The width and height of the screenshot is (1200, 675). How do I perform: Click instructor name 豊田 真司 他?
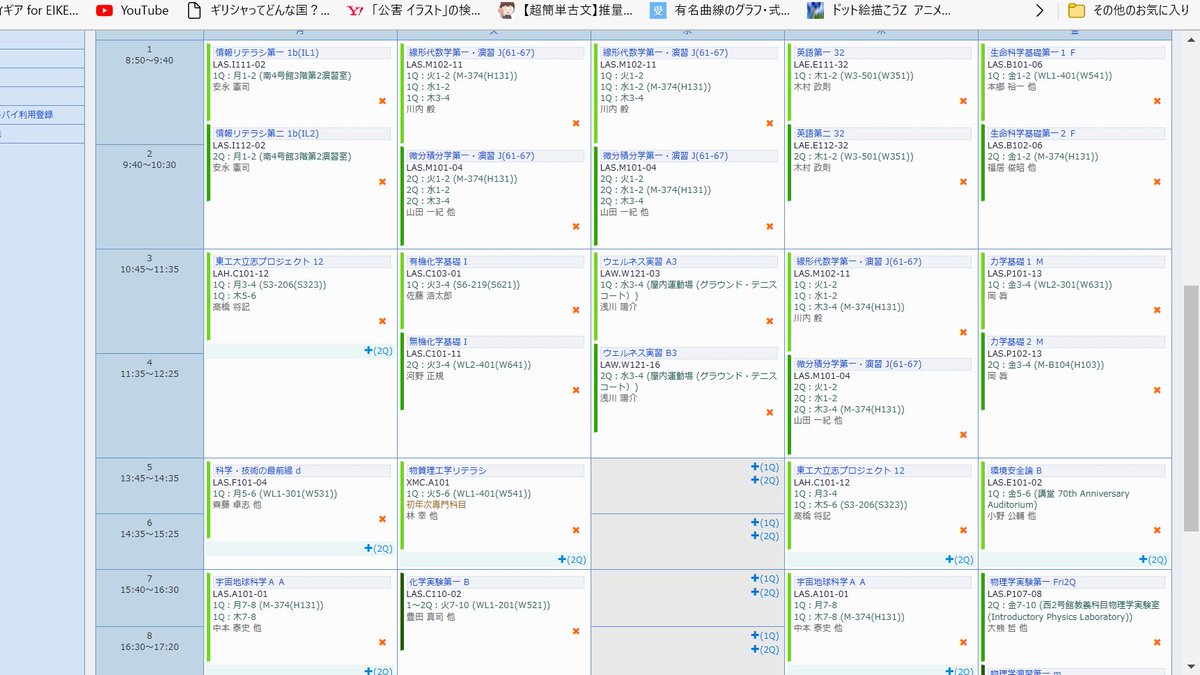coord(431,617)
